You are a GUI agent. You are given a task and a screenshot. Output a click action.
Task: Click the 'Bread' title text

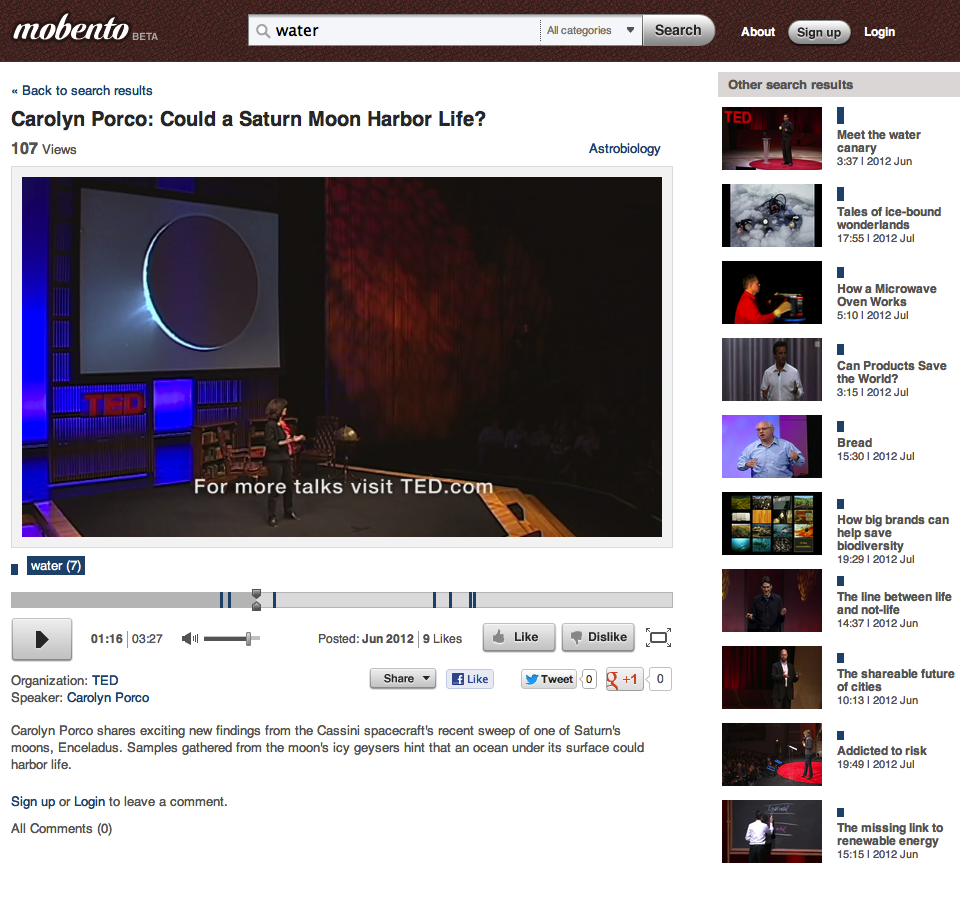(854, 443)
